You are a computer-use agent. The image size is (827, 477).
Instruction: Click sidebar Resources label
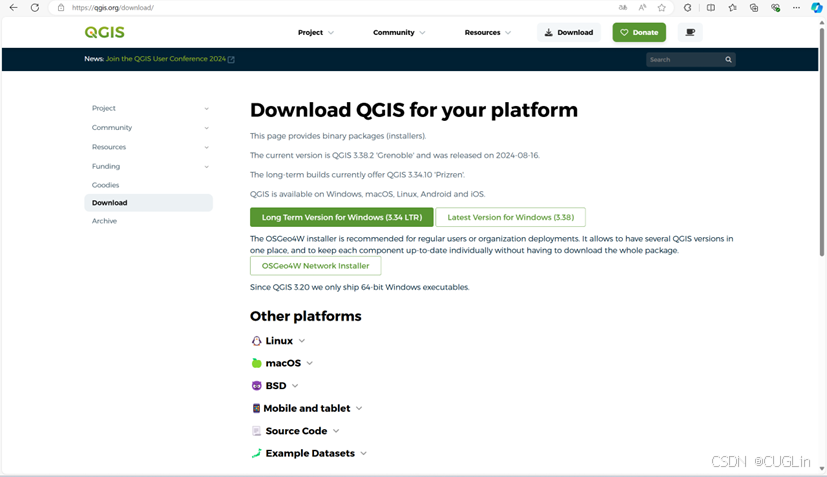point(109,147)
